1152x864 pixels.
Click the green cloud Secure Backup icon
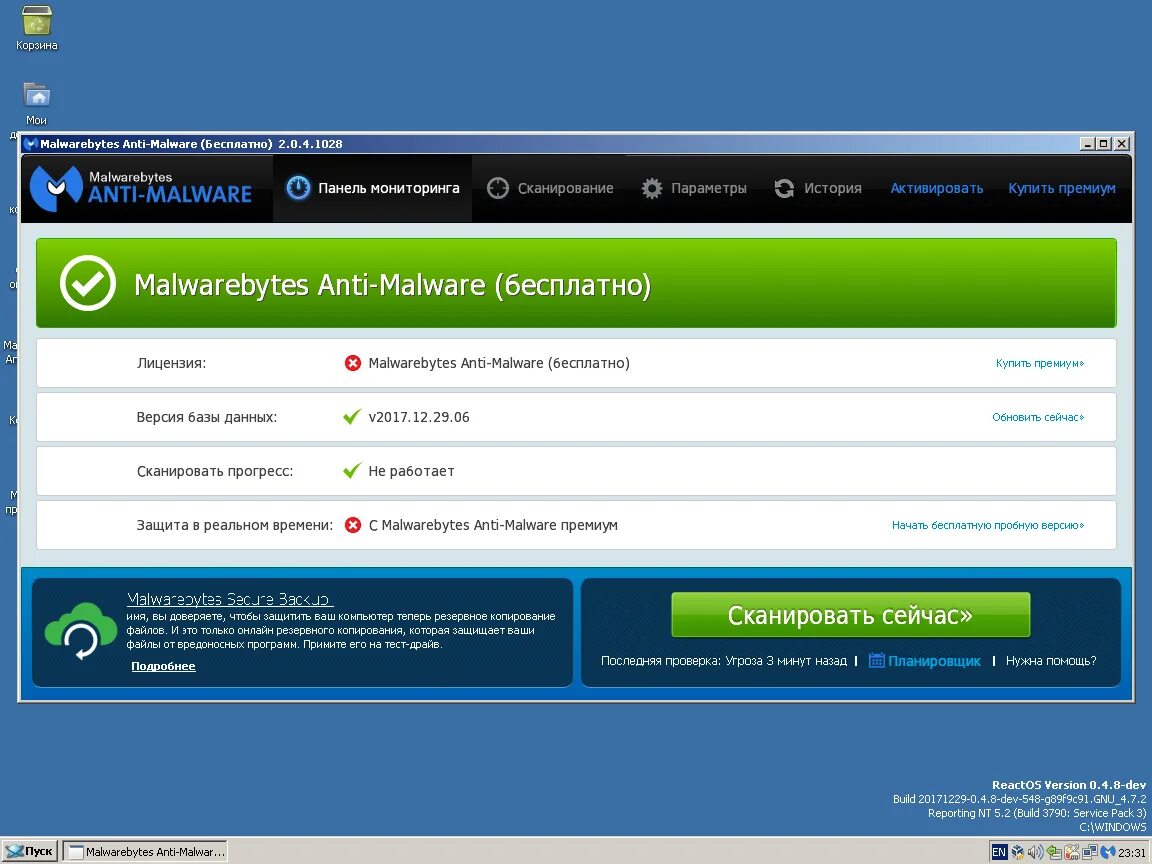tap(81, 631)
